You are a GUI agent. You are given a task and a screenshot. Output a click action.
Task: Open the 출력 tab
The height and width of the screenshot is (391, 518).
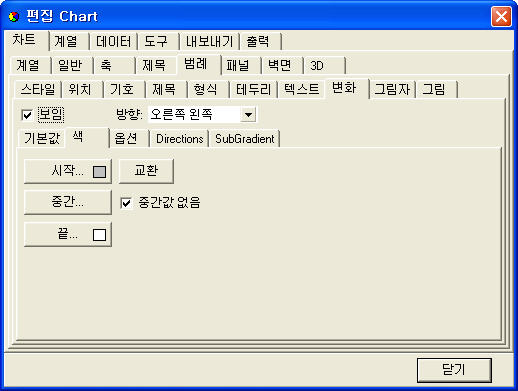[x=261, y=41]
